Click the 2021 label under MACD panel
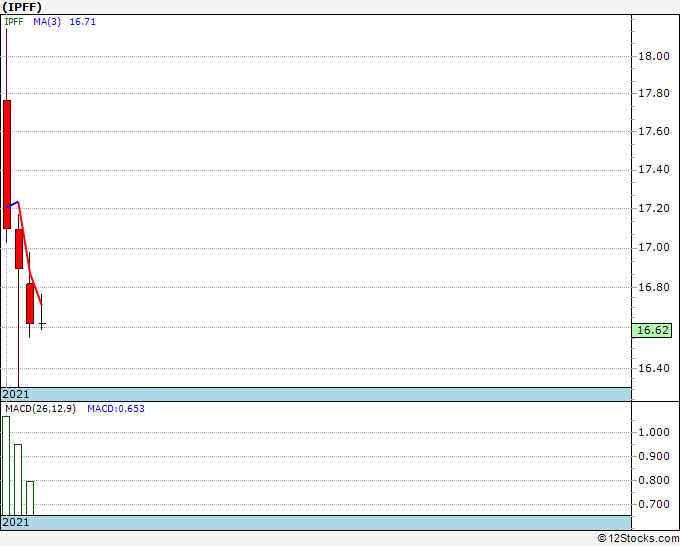This screenshot has width=680, height=546. [16, 522]
